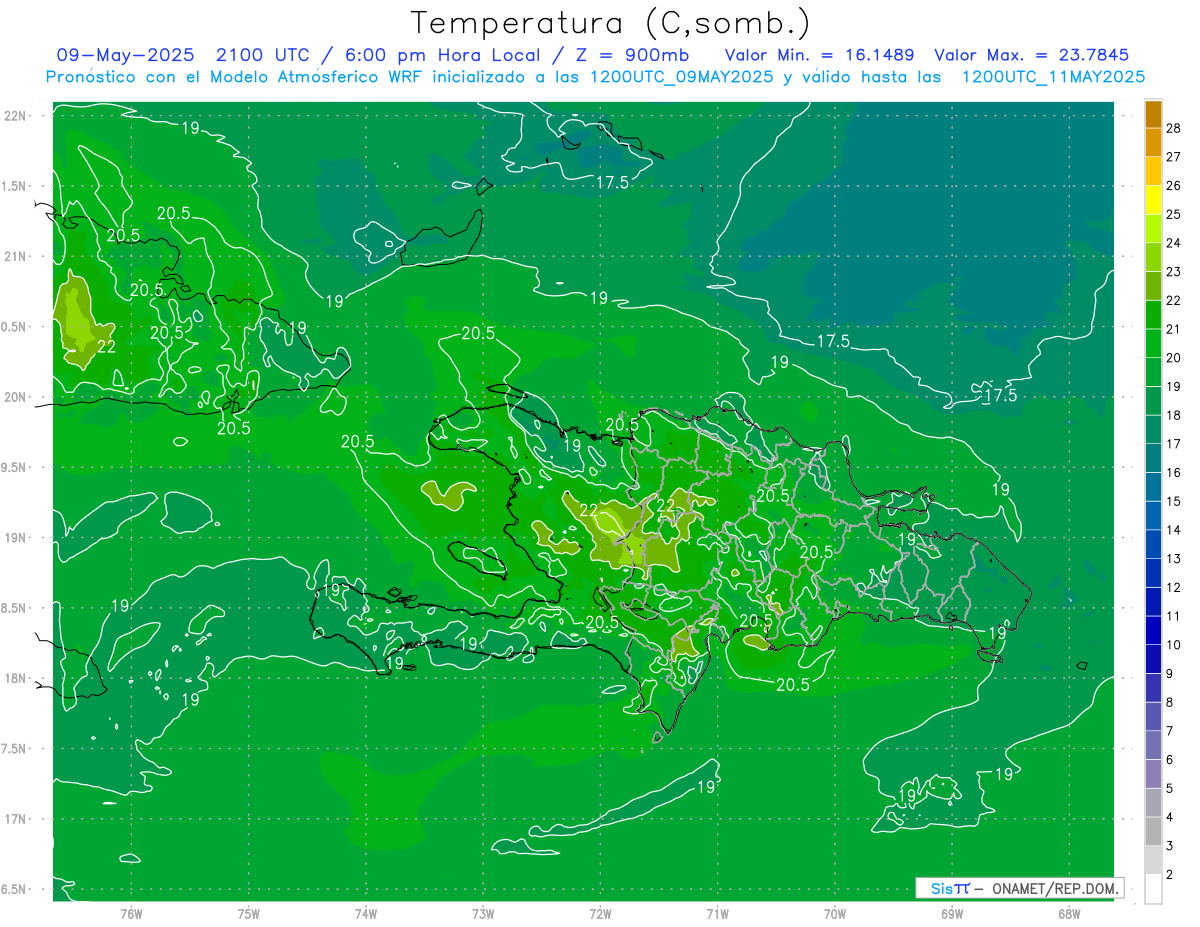The height and width of the screenshot is (927, 1200).
Task: Click the '72W' longitude axis label
Action: [x=600, y=914]
